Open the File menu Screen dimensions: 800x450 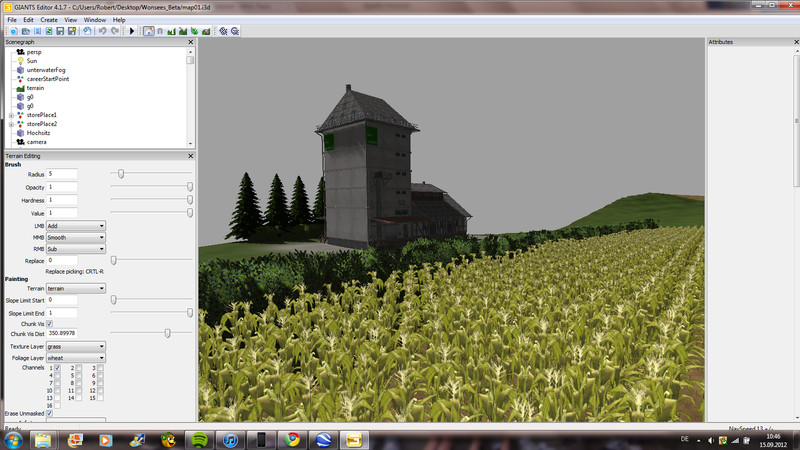[12, 20]
